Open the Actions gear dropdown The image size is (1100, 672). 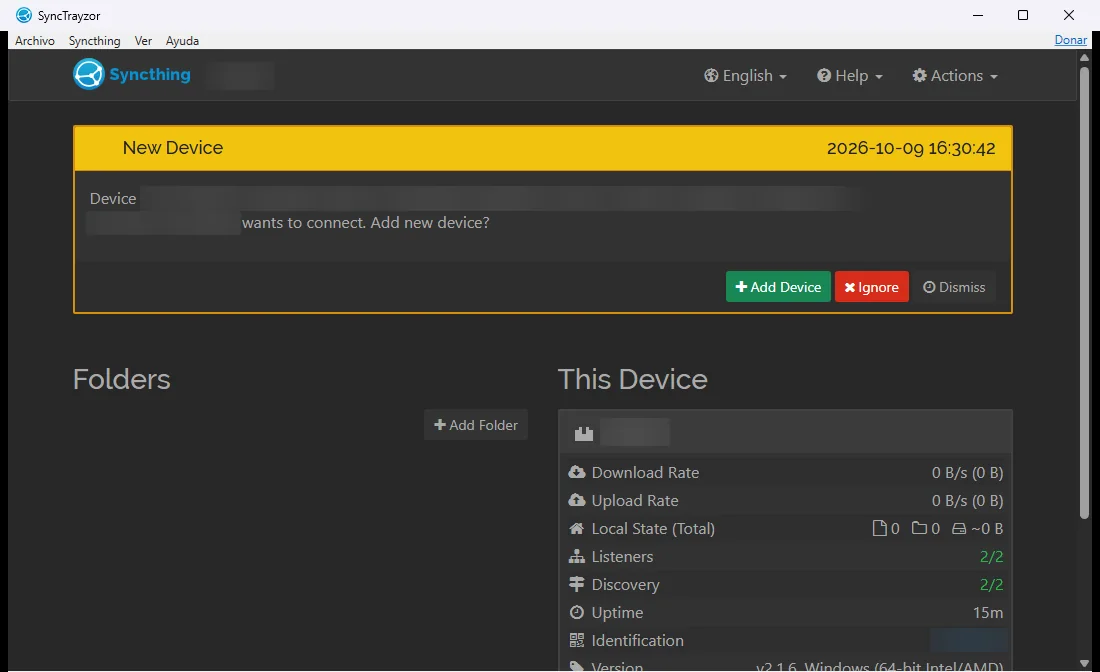point(954,76)
